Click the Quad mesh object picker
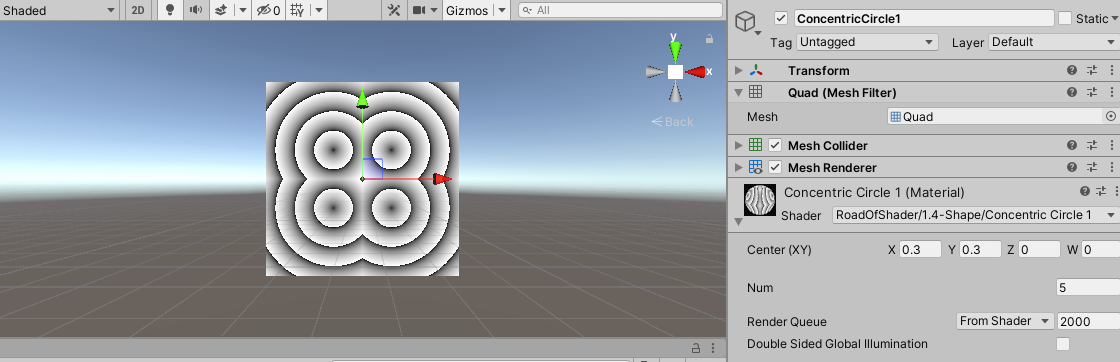The image size is (1120, 362). (1111, 116)
